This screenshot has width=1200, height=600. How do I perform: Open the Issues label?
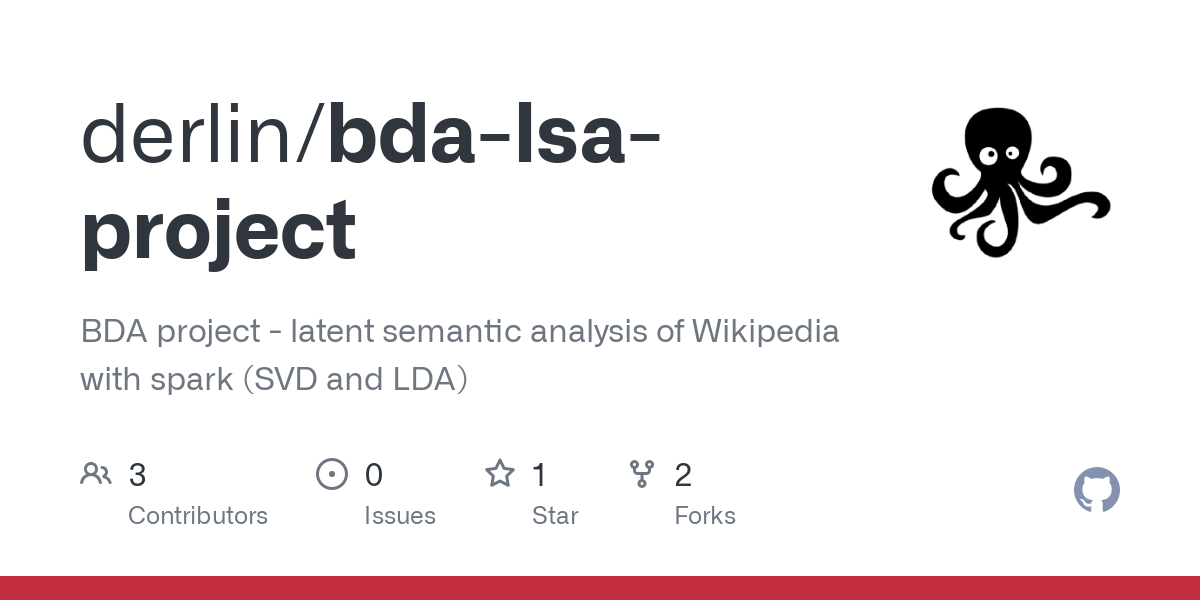coord(400,516)
